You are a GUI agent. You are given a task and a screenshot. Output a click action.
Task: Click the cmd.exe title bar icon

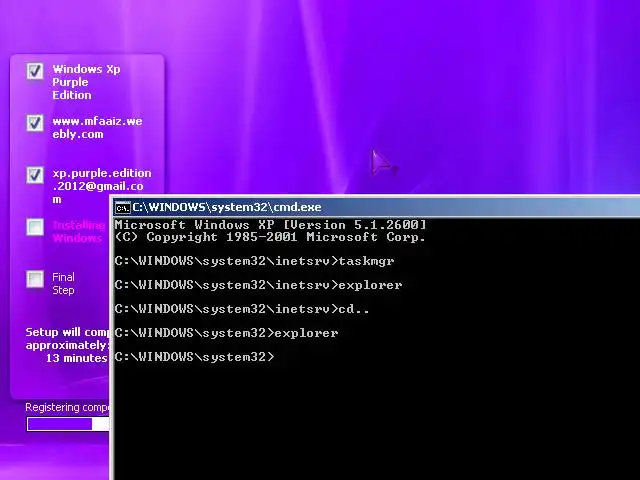tap(122, 208)
